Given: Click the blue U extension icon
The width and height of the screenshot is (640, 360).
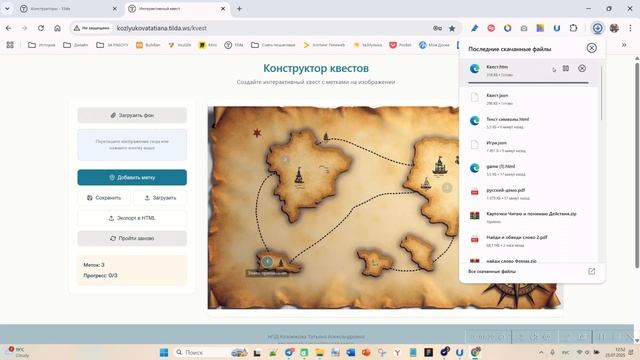Looking at the screenshot, I should coord(557,28).
